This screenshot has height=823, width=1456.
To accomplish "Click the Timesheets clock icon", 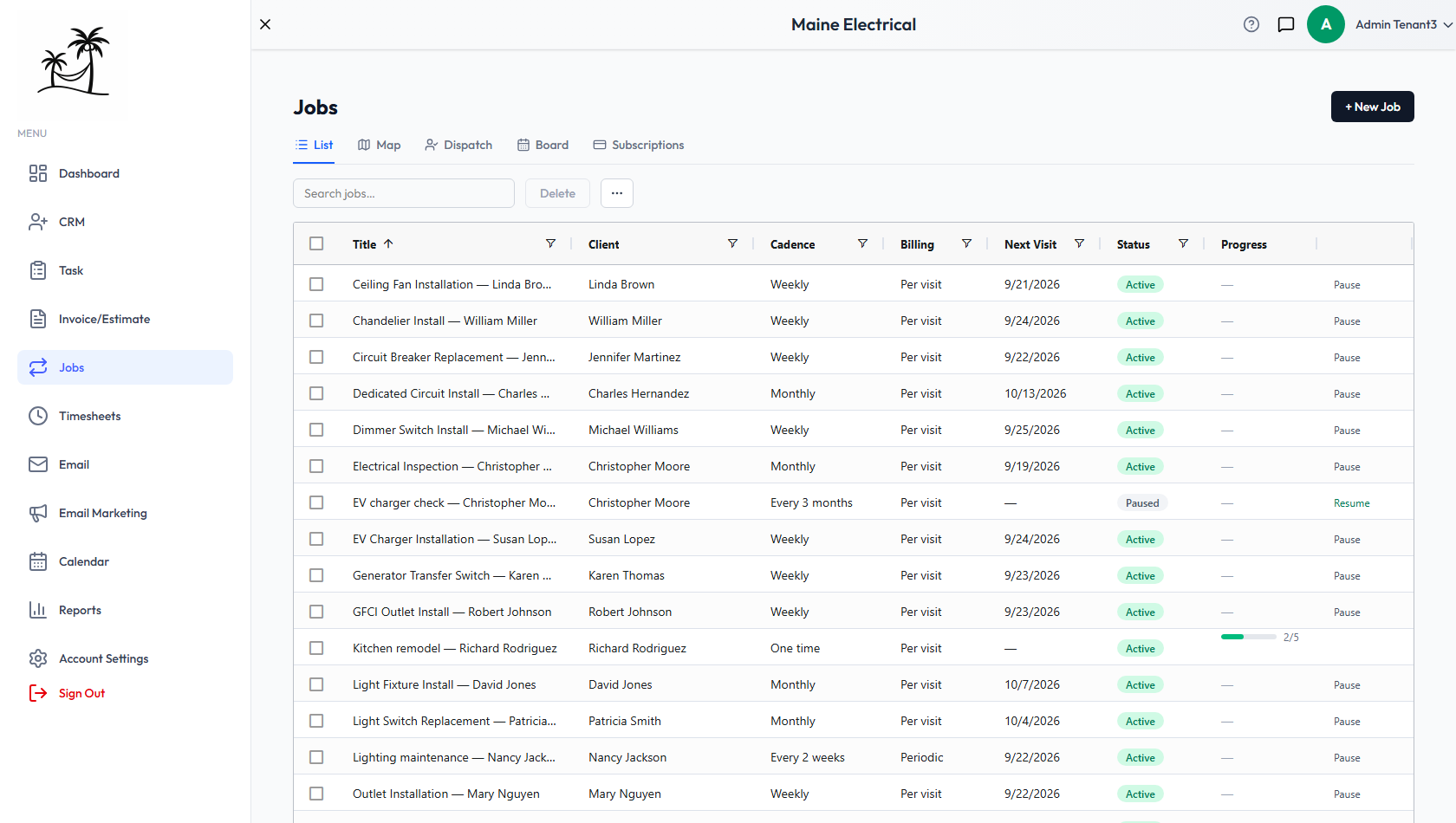I will tap(38, 416).
